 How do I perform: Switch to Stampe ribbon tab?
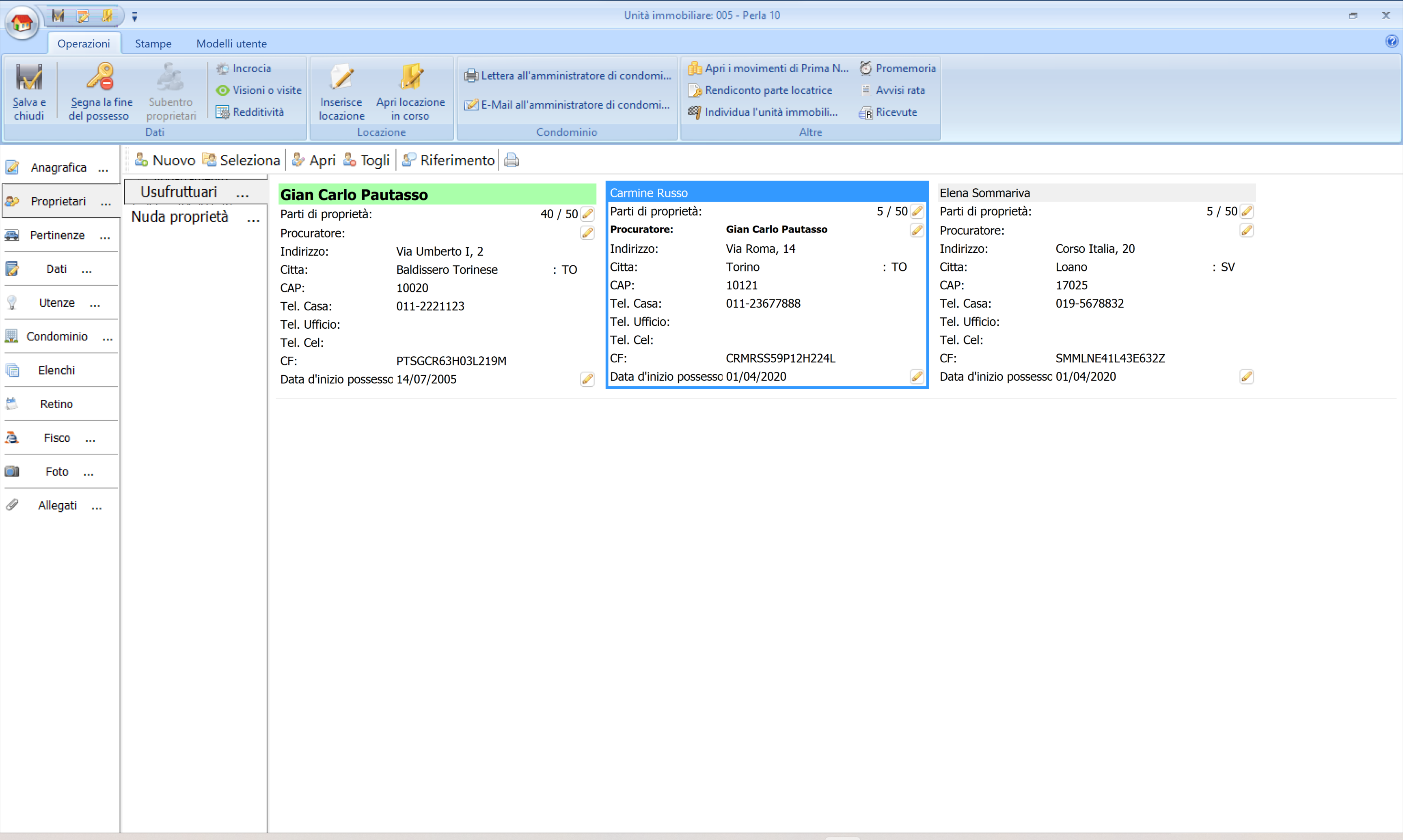[153, 43]
